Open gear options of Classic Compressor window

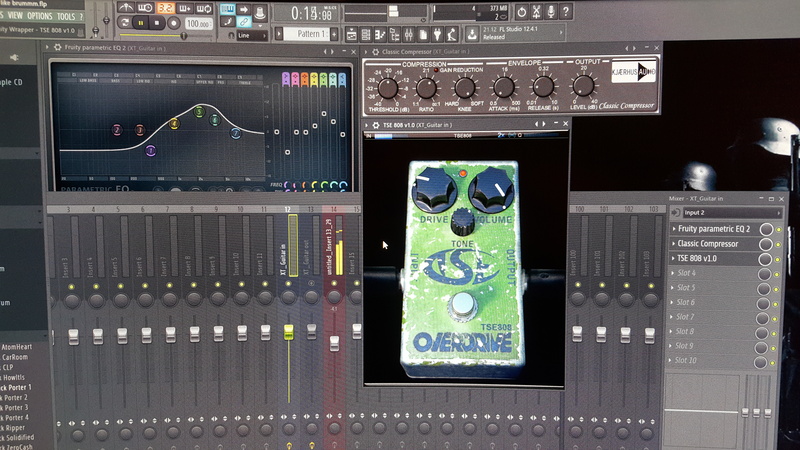point(376,52)
